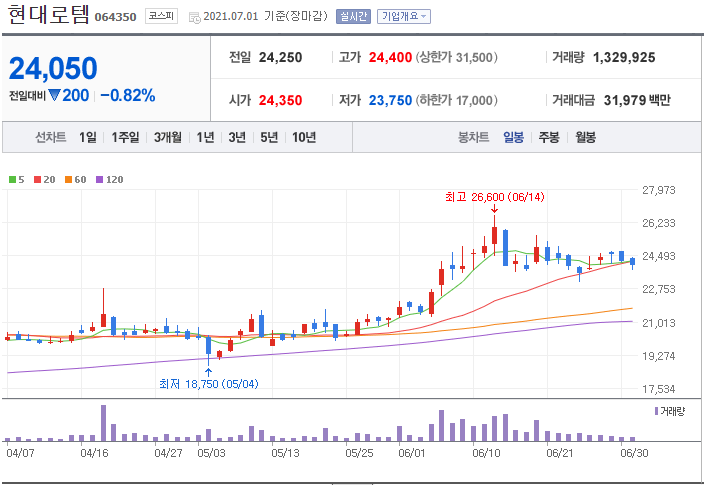This screenshot has width=704, height=485.
Task: Select the 일봉 daily candle chart
Action: pyautogui.click(x=513, y=137)
